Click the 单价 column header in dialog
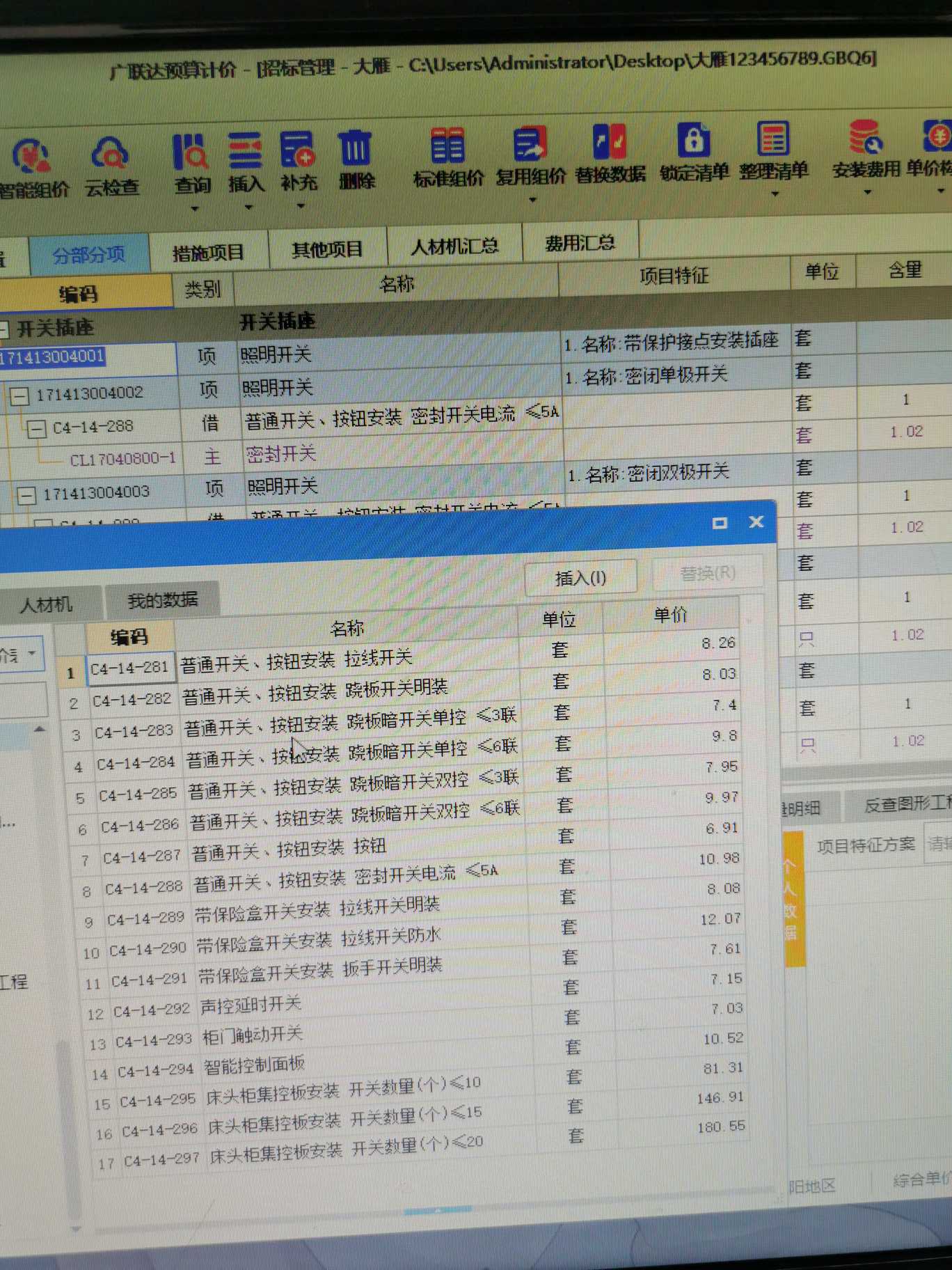This screenshot has width=952, height=1270. click(x=671, y=615)
